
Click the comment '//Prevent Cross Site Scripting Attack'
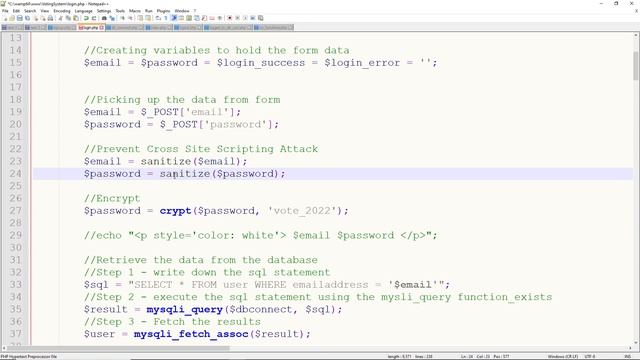(201, 149)
